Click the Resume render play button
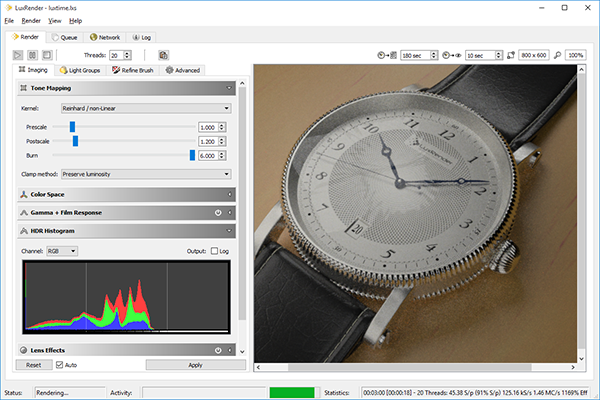This screenshot has height=400, width=600. 18,55
